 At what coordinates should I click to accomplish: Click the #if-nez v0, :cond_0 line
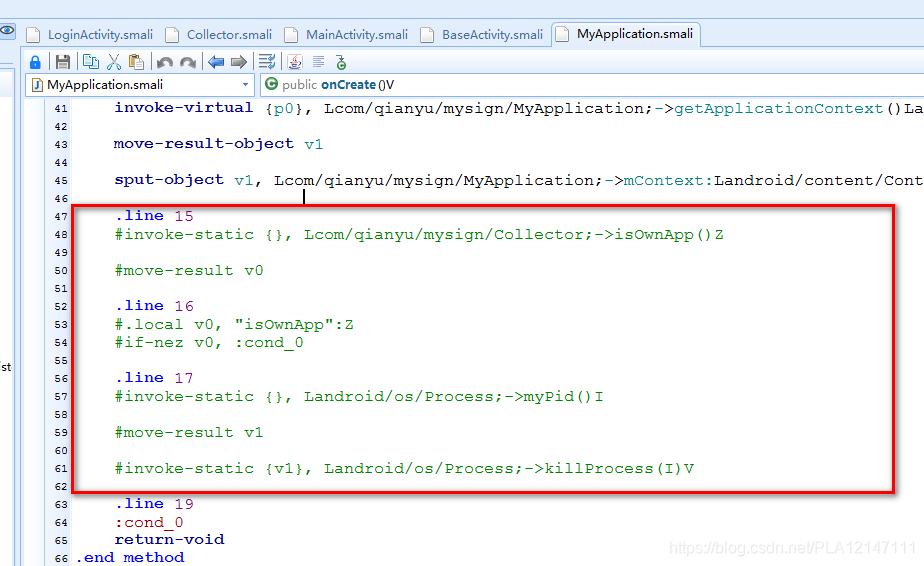pos(209,343)
